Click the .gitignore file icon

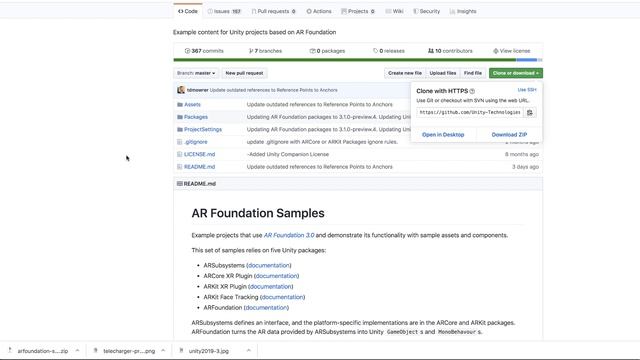point(180,142)
